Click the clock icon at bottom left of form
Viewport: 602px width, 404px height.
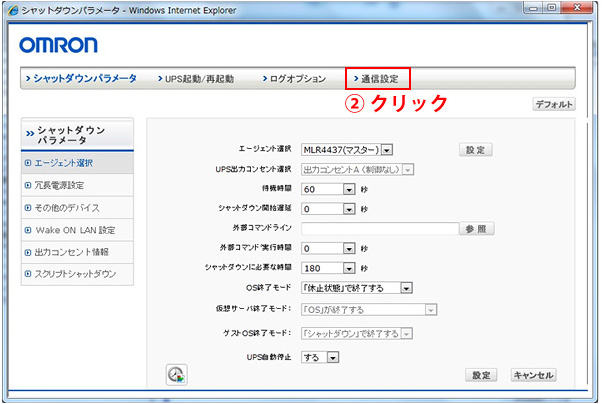(176, 374)
